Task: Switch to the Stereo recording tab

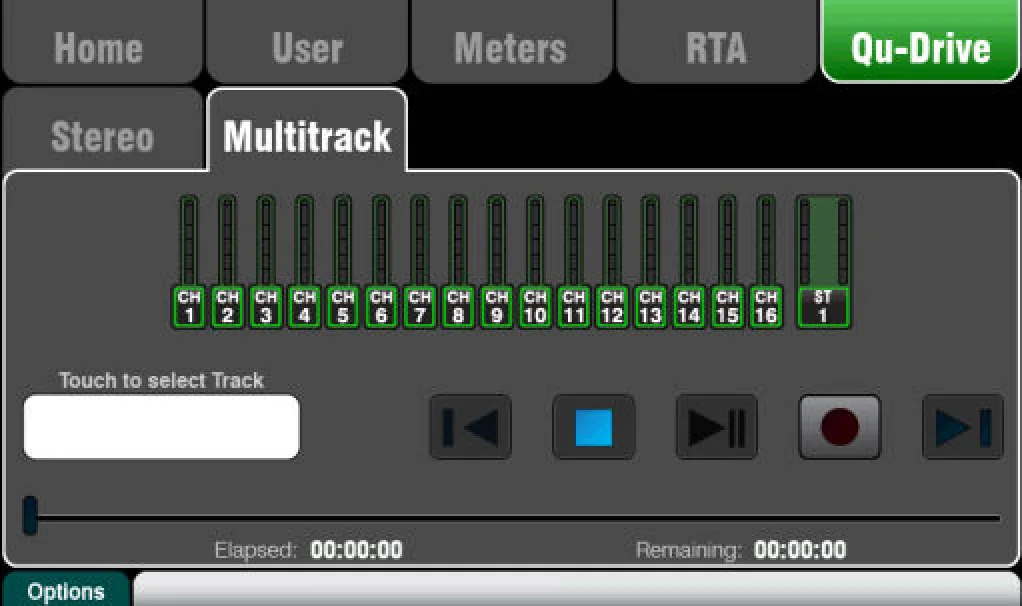Action: [x=103, y=130]
